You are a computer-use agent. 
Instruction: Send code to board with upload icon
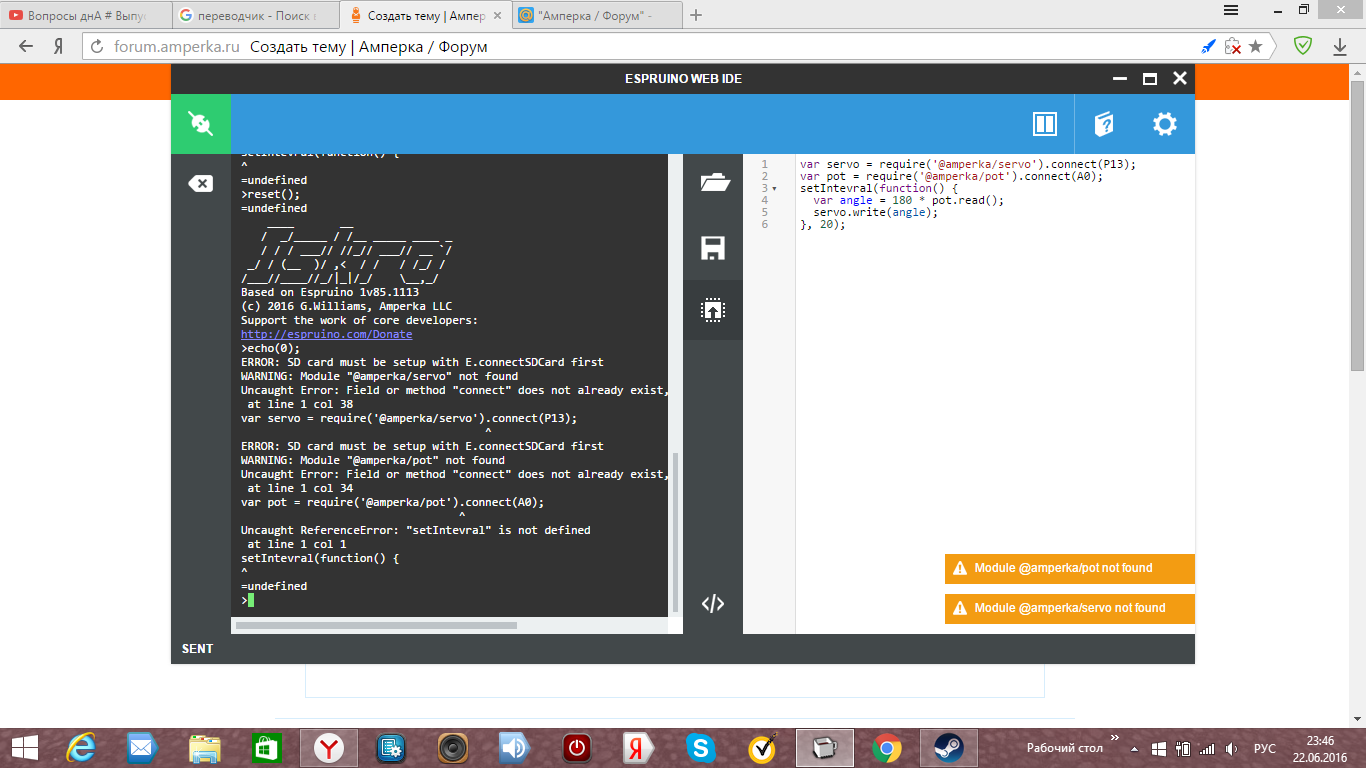(713, 310)
